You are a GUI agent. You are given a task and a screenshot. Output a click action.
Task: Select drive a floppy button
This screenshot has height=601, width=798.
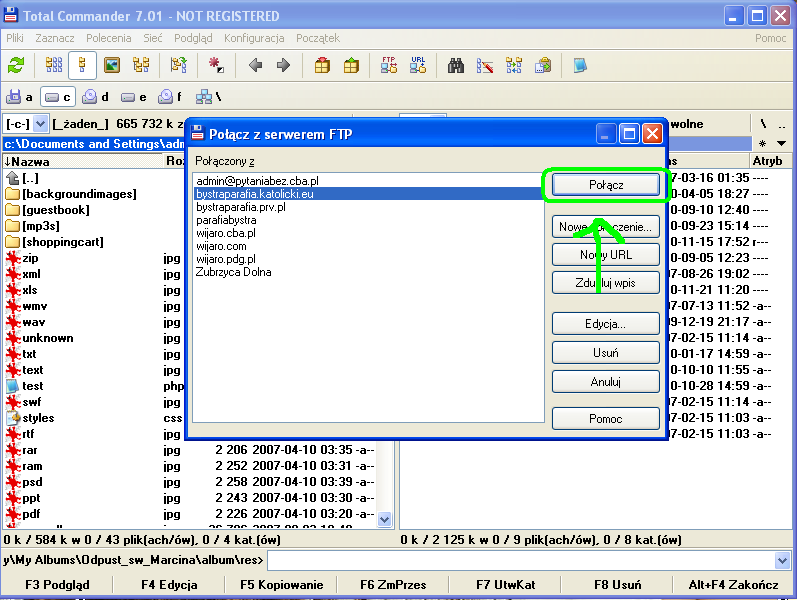click(20, 97)
